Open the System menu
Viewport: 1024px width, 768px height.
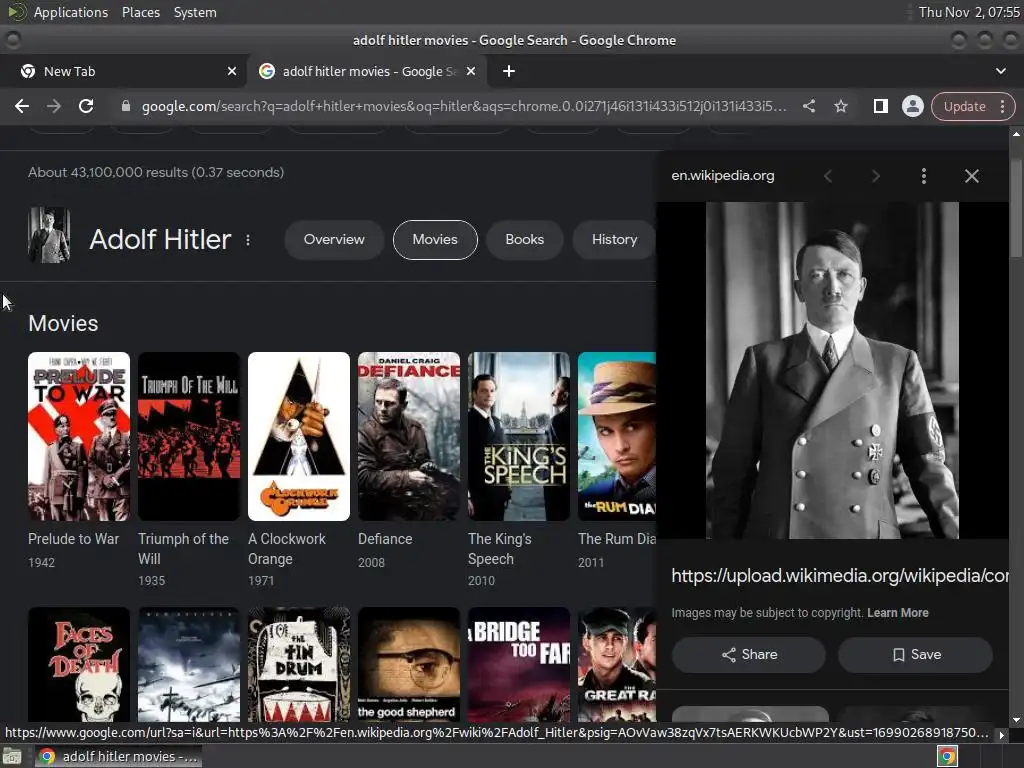tap(195, 12)
